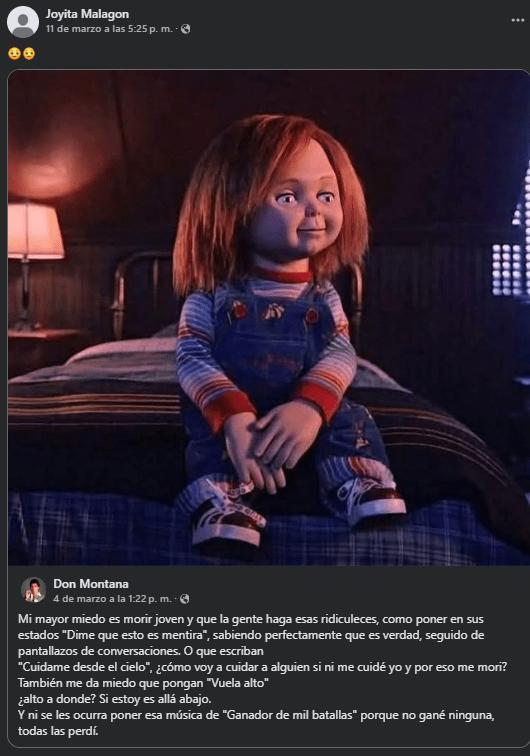Click the line starting 'estados "Dime que esto'
530x756 pixels.
click(251, 635)
